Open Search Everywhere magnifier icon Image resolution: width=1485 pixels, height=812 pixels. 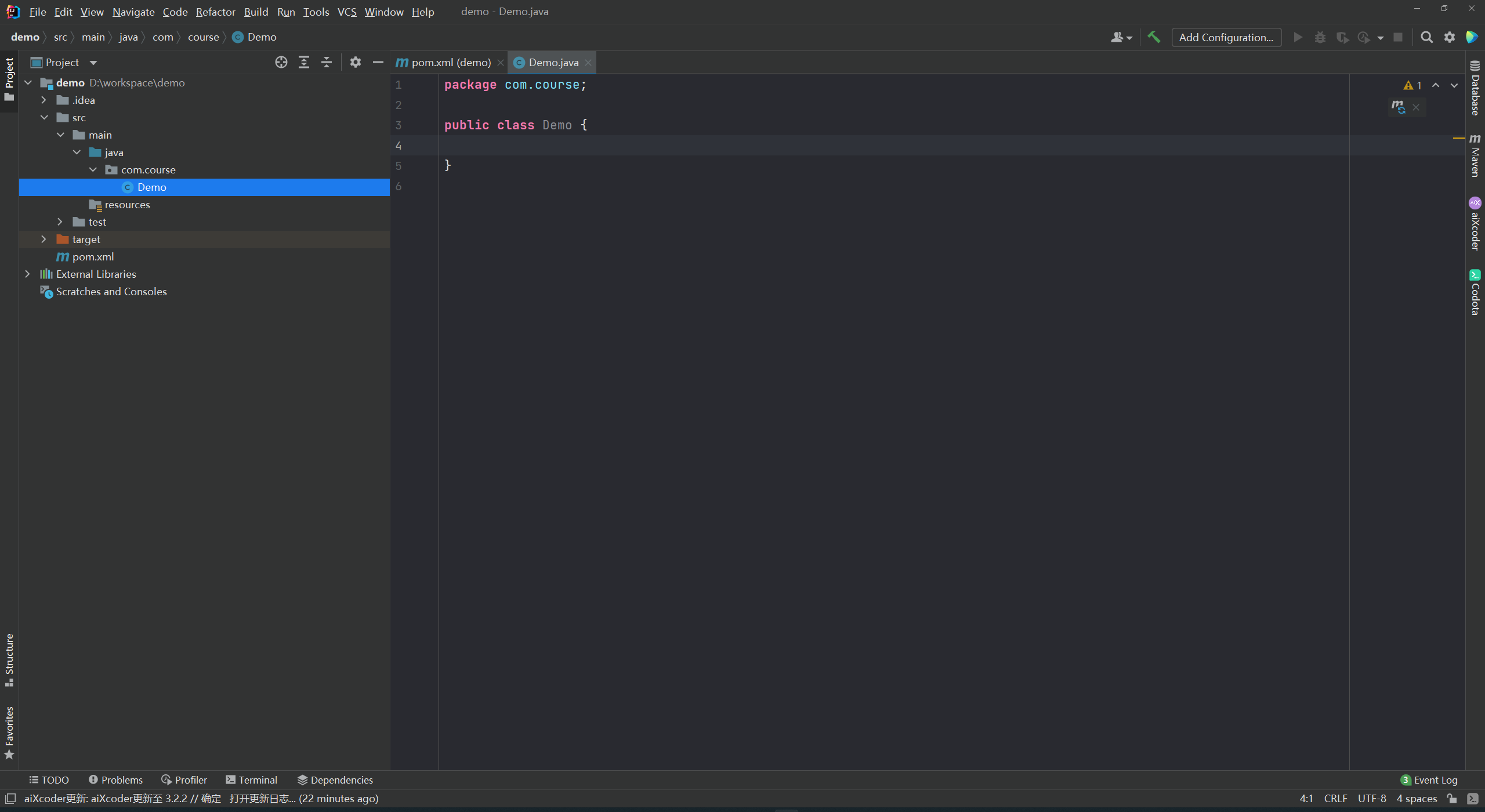click(x=1426, y=37)
